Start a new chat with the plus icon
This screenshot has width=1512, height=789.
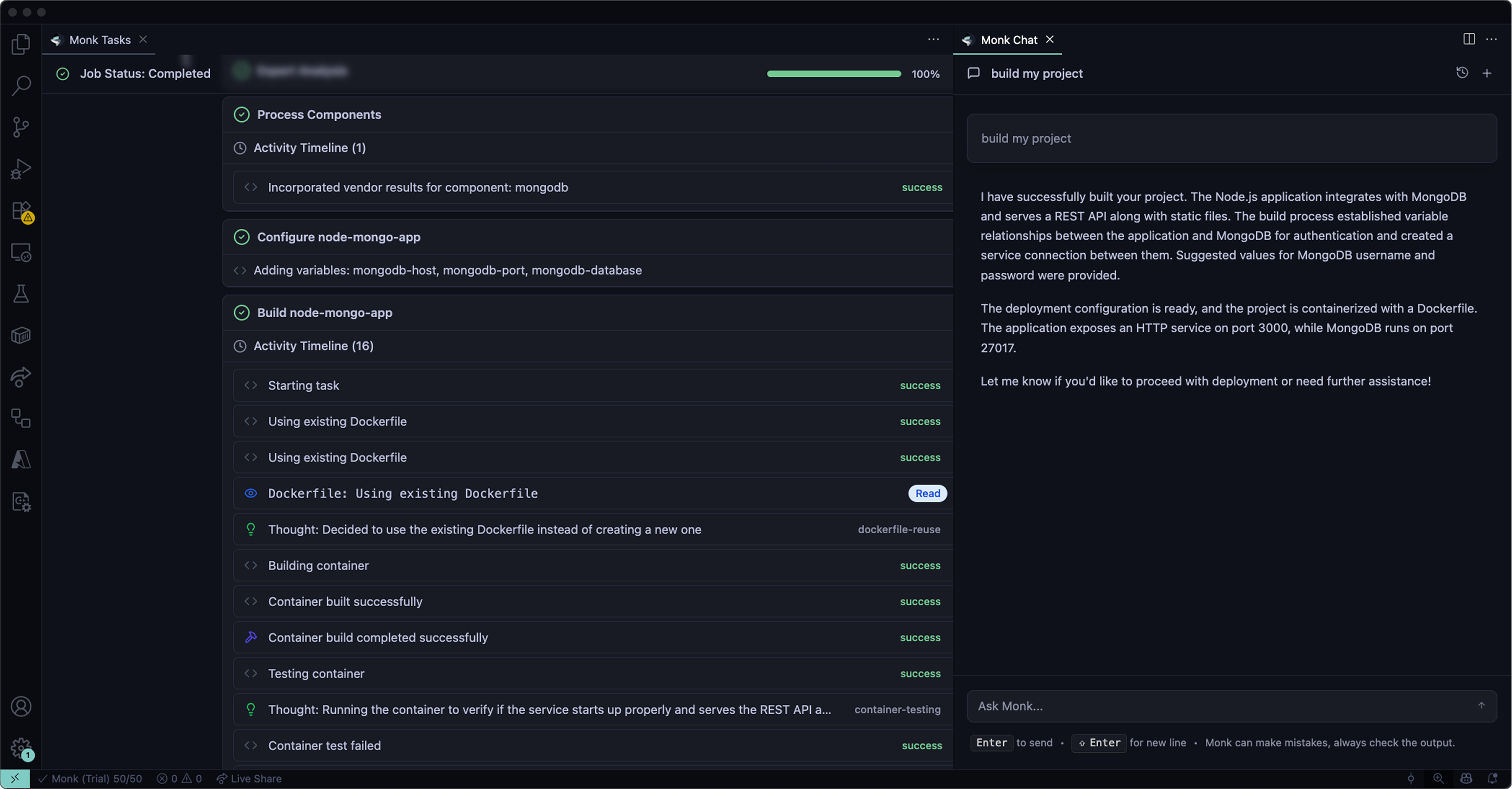click(x=1487, y=73)
